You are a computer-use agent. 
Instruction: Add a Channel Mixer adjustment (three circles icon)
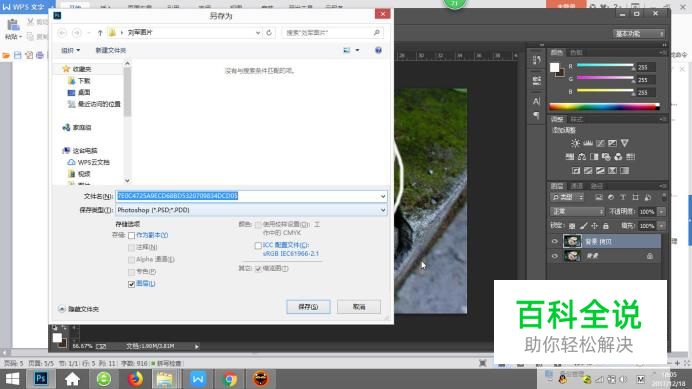click(x=618, y=157)
